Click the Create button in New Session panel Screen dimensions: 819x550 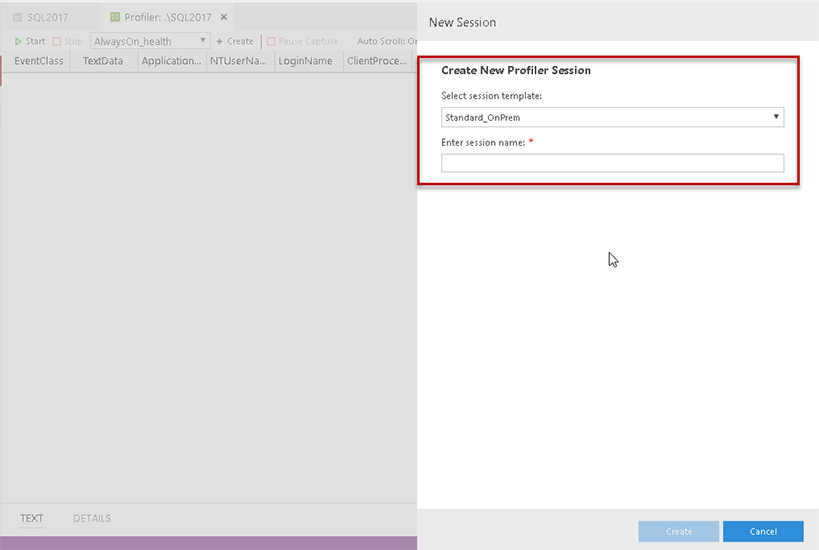pos(678,531)
